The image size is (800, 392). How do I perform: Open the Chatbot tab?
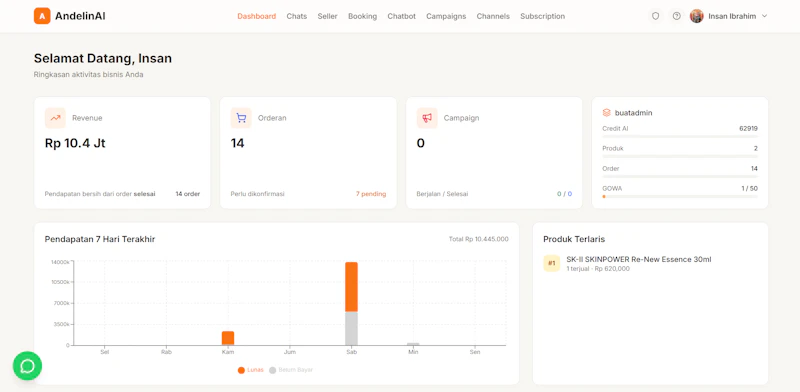pyautogui.click(x=402, y=16)
